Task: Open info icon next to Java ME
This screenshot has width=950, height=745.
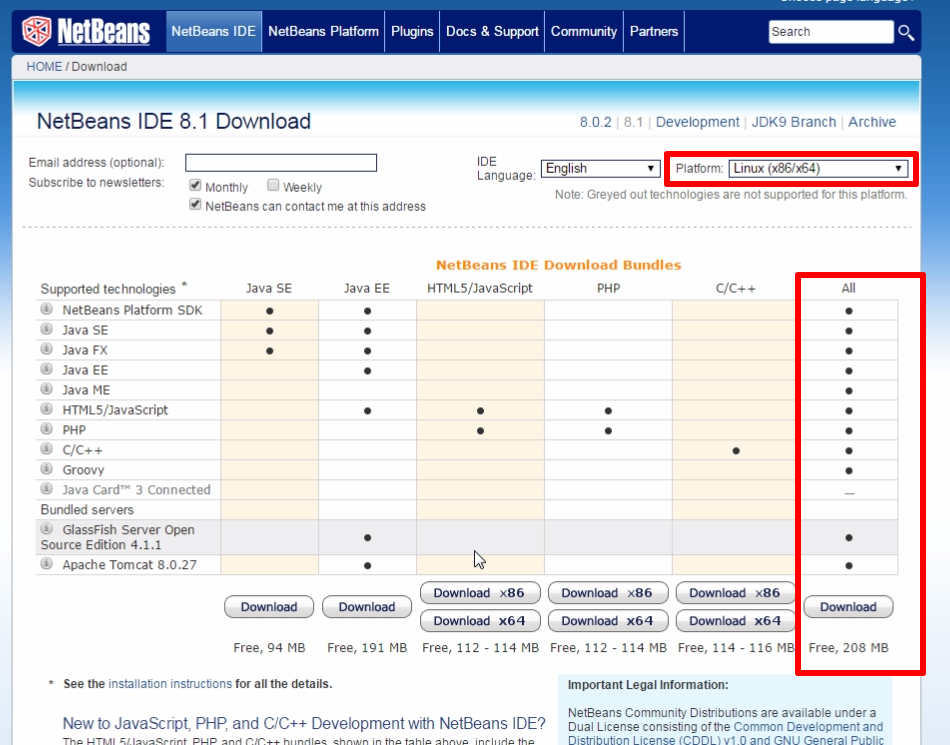Action: click(47, 389)
